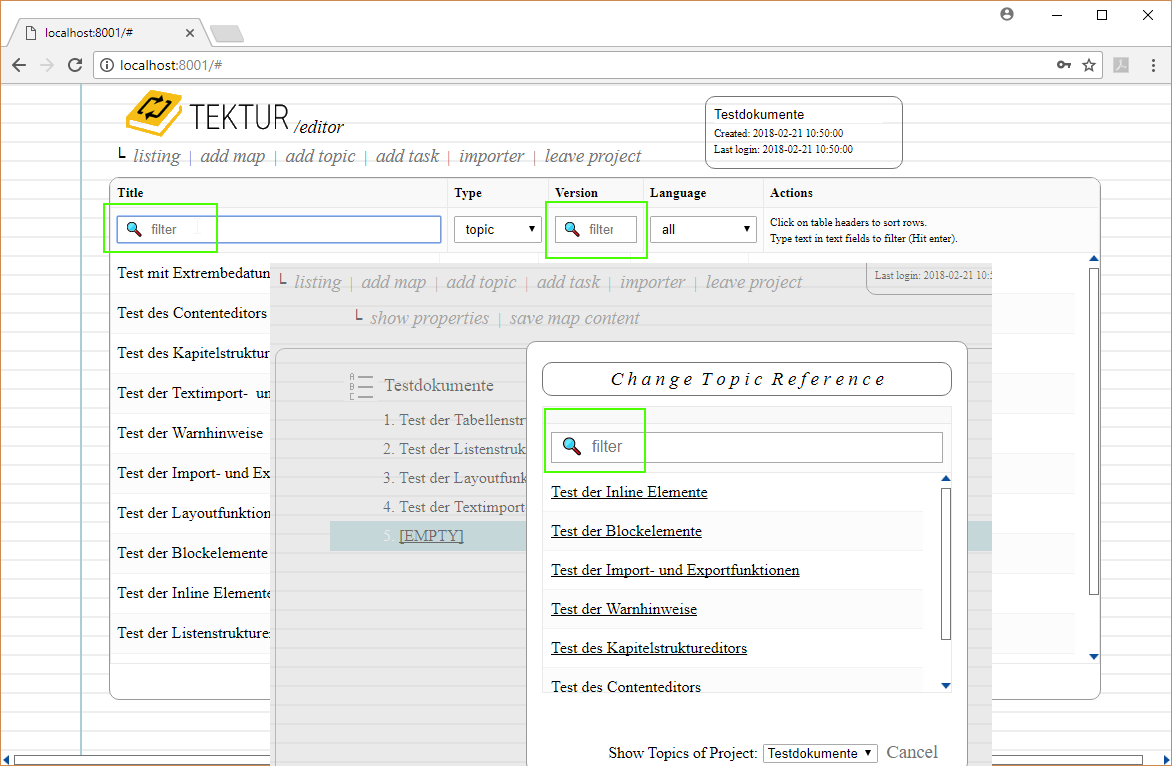Focus the filter field in Change Topic Reference
The height and width of the screenshot is (766, 1172).
(760, 447)
